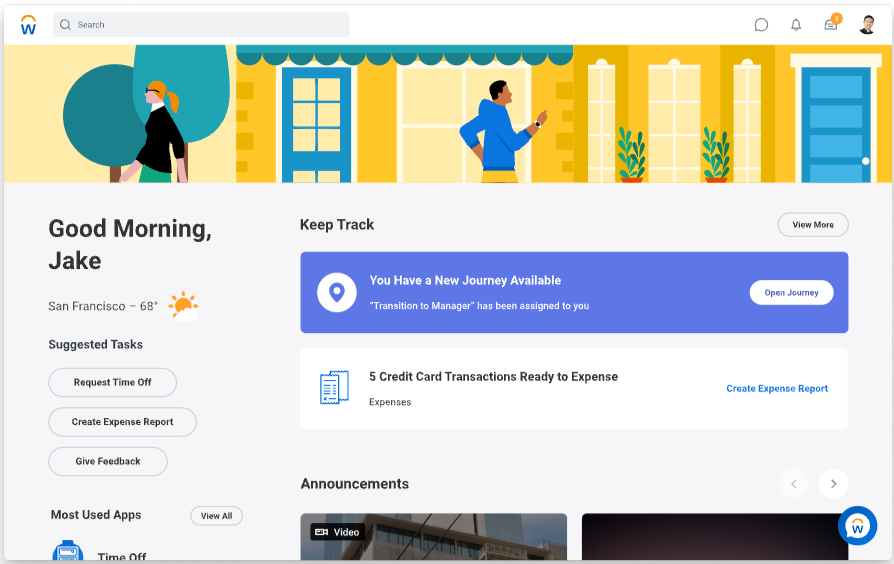Click into the Search field
This screenshot has height=564, width=894.
point(201,25)
